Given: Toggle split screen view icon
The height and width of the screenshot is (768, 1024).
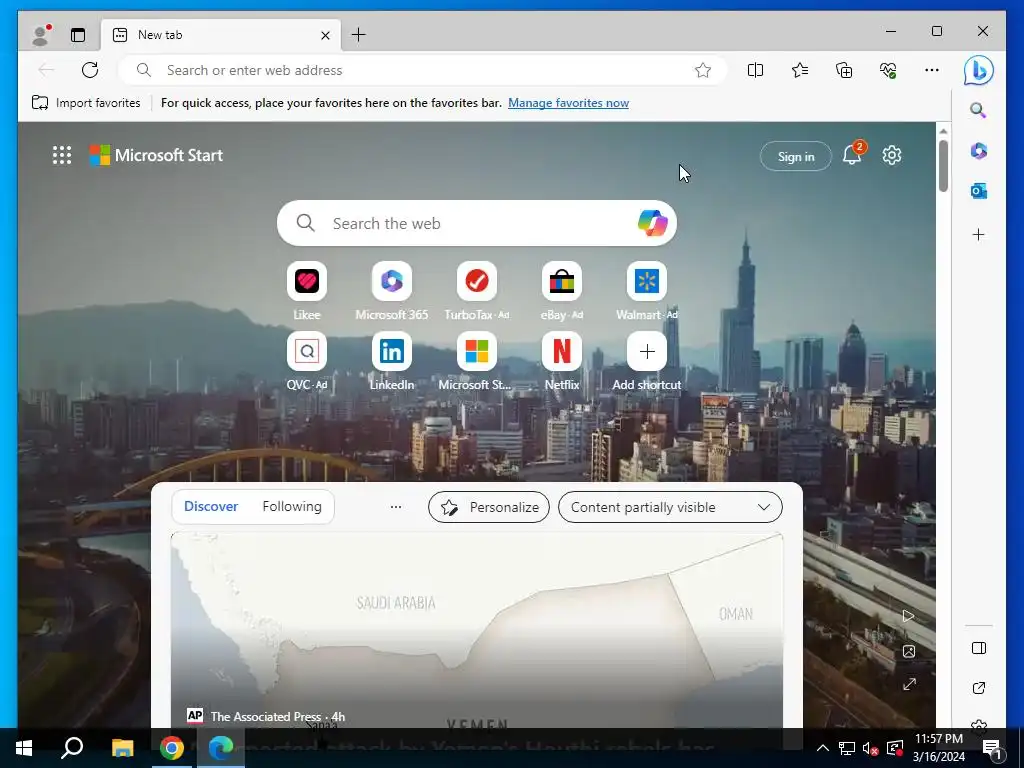Looking at the screenshot, I should coord(755,70).
